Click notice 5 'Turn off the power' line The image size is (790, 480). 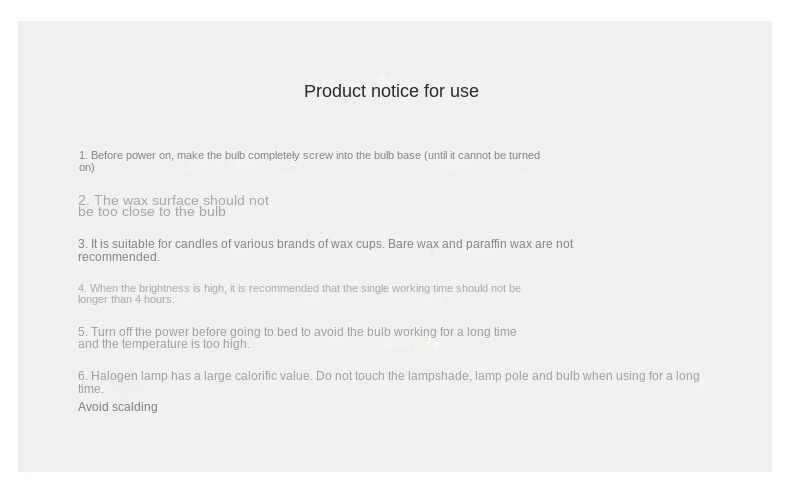point(297,331)
